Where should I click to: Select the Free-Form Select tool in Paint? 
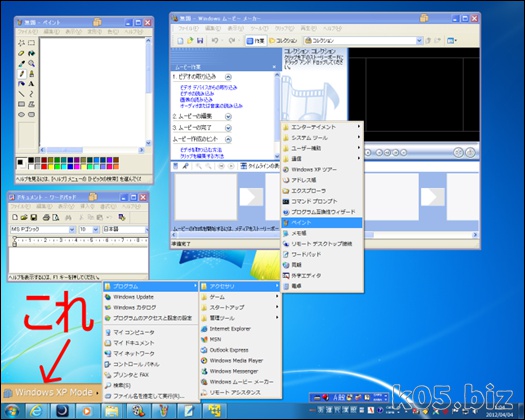pyautogui.click(x=22, y=43)
